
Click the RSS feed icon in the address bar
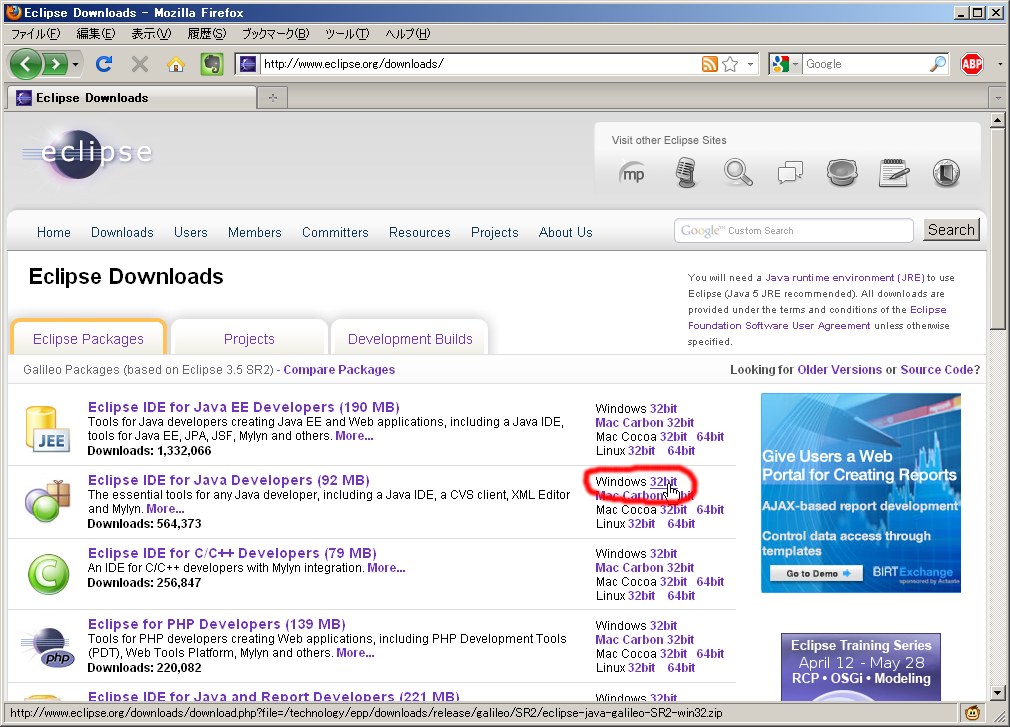coord(709,64)
